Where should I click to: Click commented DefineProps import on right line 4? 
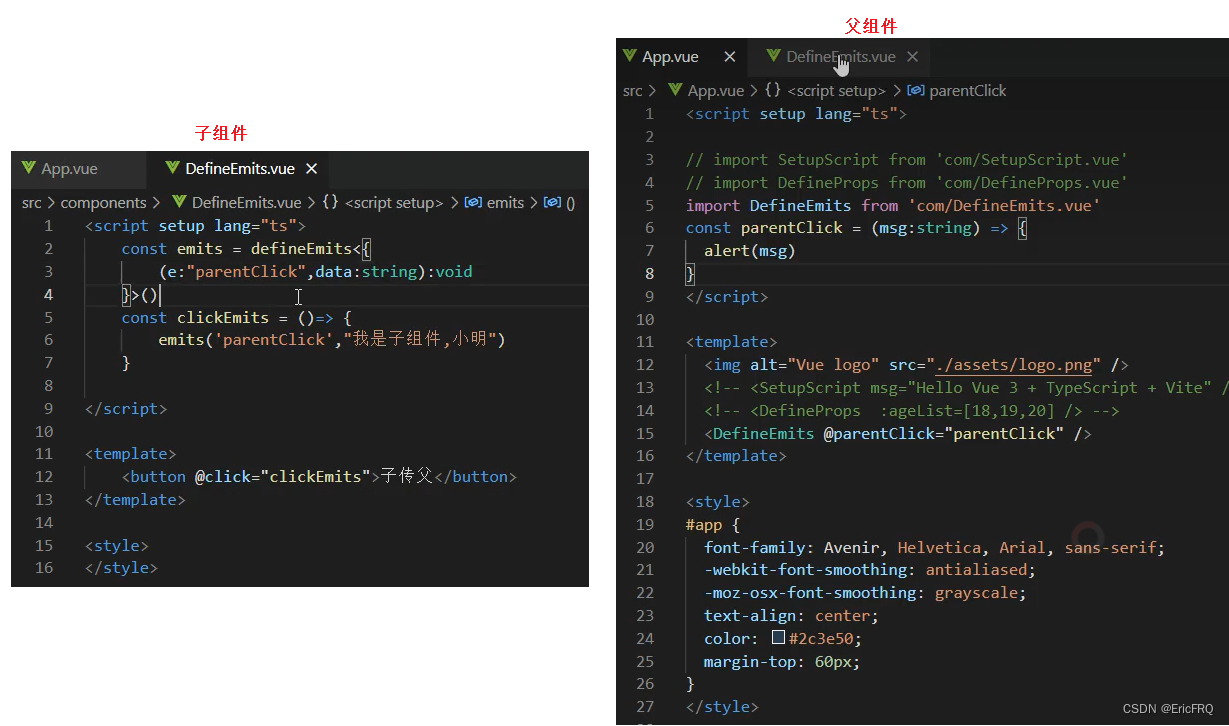coord(907,183)
